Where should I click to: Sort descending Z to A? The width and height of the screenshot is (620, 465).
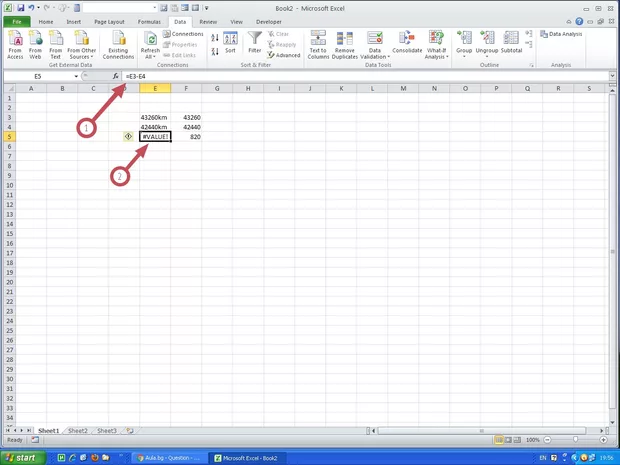pos(215,51)
